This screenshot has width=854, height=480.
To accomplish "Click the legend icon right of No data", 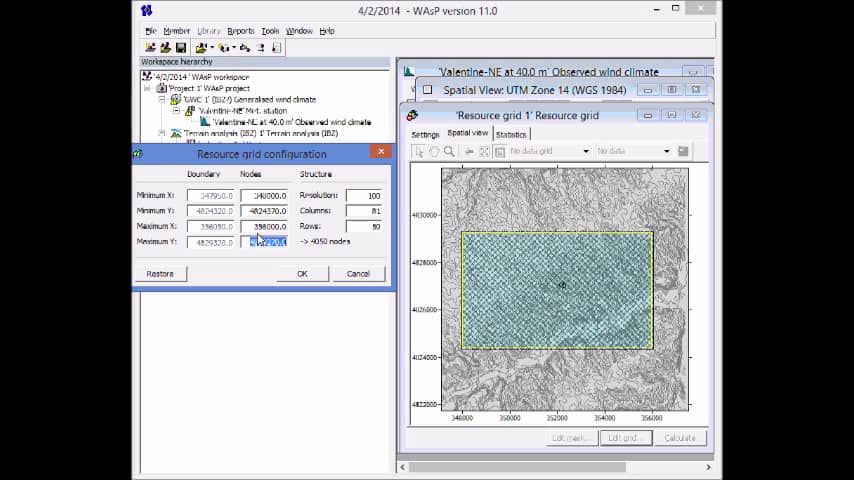I will 683,151.
